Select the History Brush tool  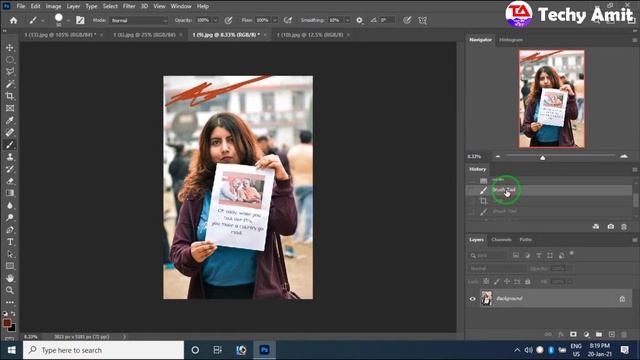click(10, 169)
